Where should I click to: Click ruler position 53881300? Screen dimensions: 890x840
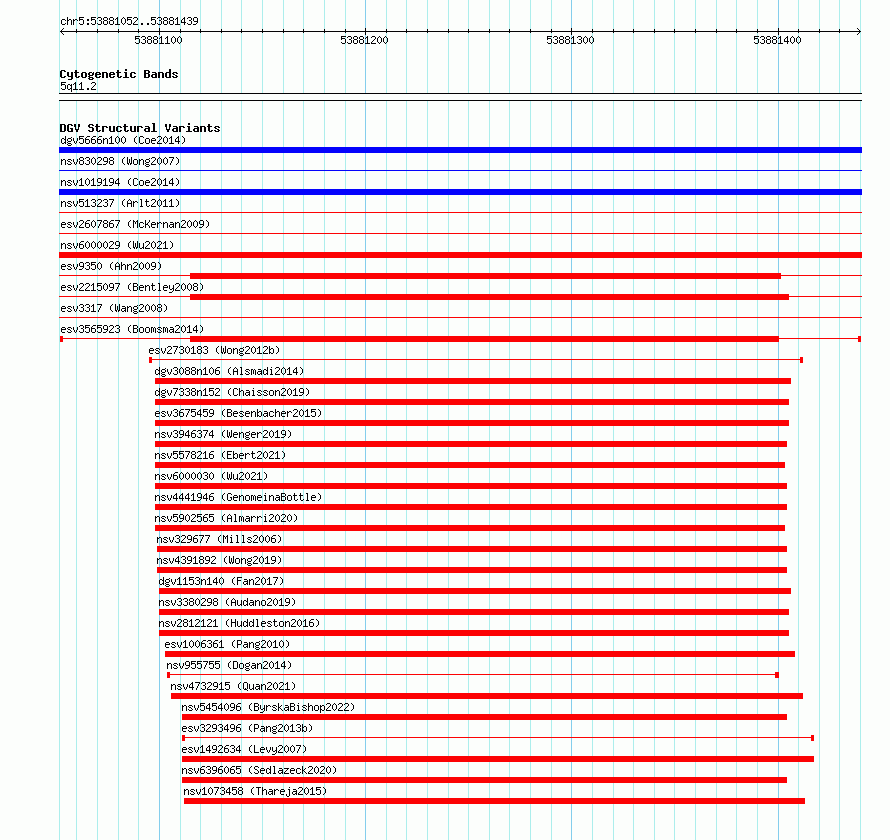tap(570, 40)
